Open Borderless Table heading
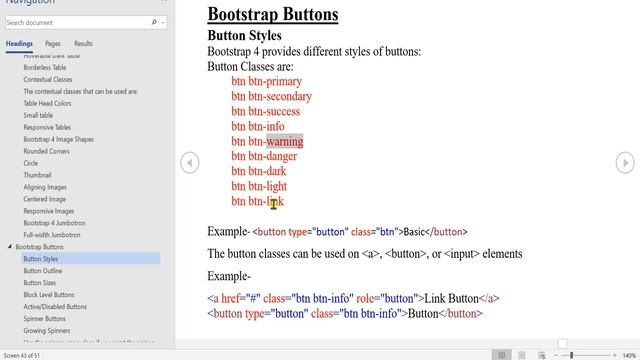 pos(44,67)
